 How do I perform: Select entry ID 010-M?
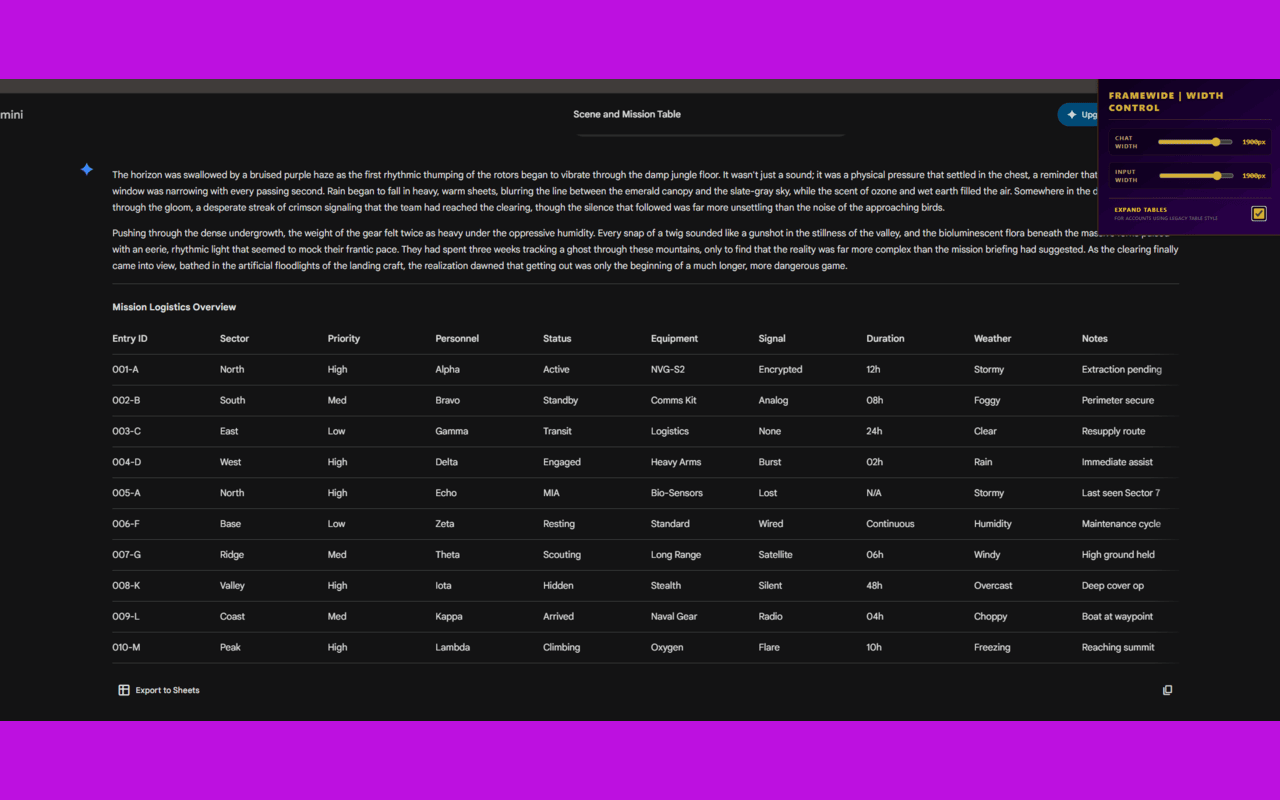pyautogui.click(x=126, y=648)
